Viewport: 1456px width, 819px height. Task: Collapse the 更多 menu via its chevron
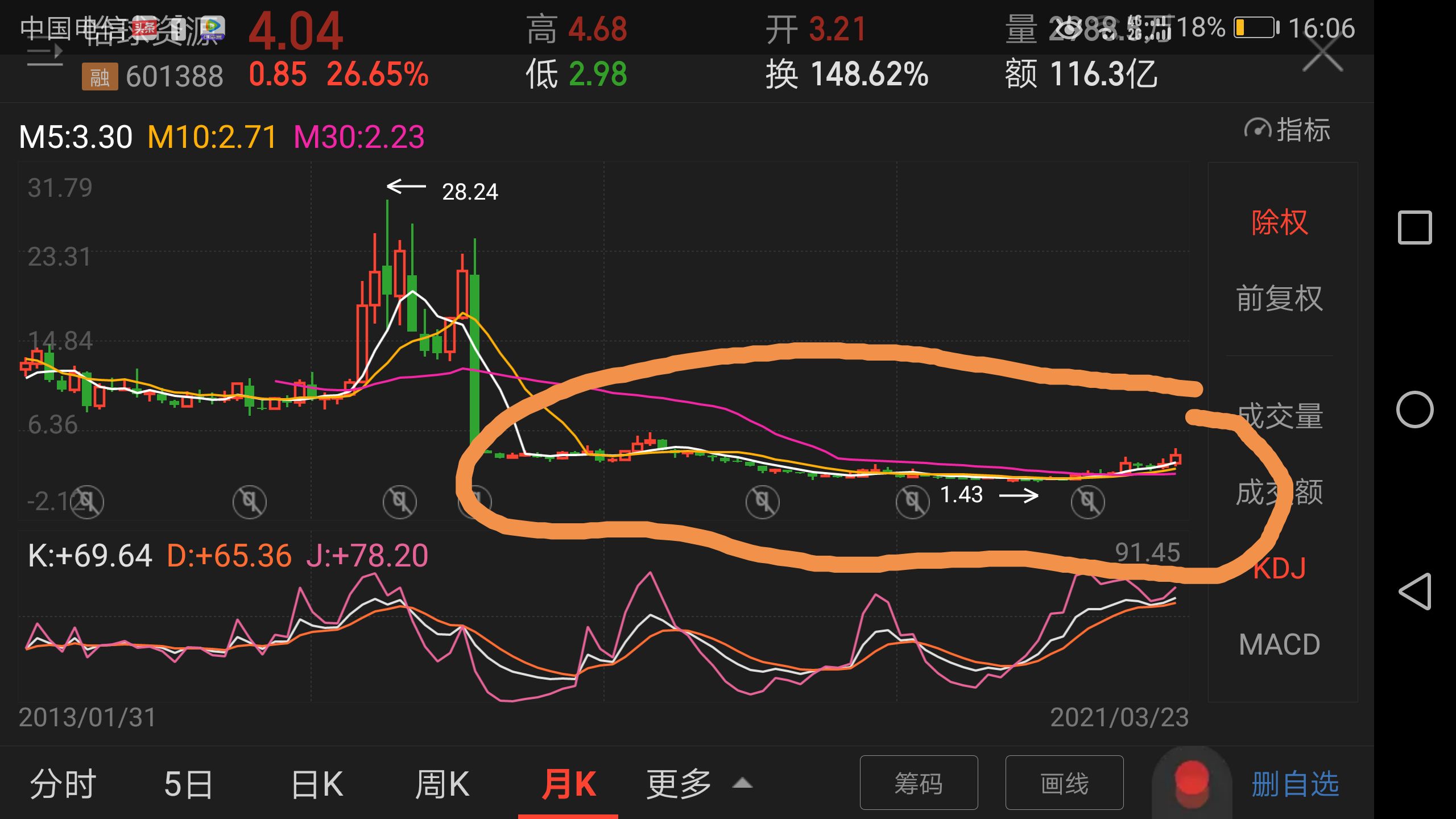pos(742,781)
